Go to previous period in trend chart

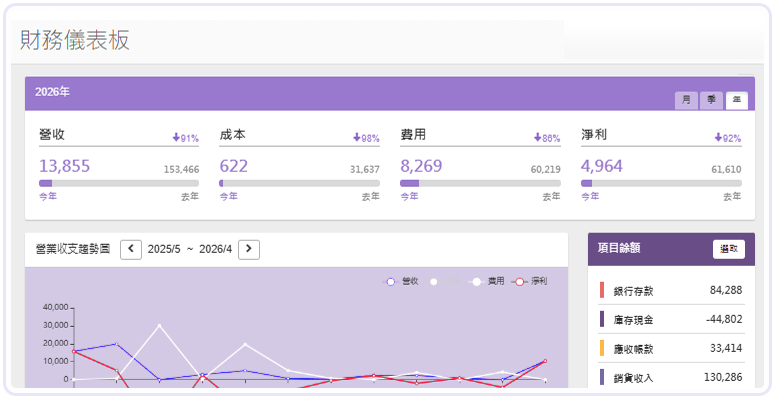[x=131, y=249]
